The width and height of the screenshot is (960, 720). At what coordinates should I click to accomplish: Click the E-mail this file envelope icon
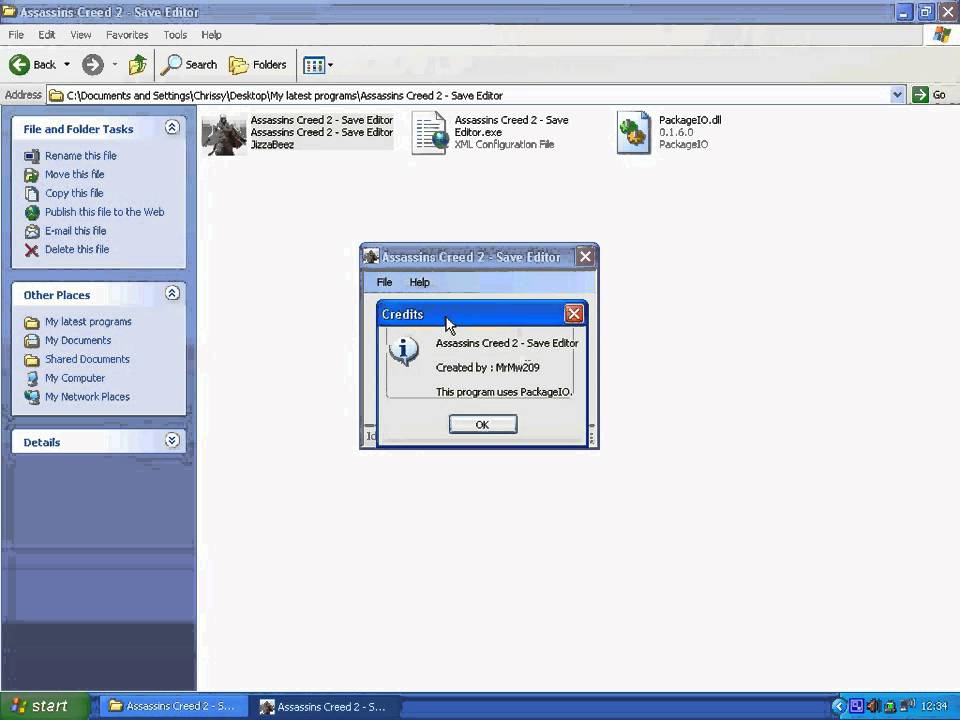[x=32, y=231]
